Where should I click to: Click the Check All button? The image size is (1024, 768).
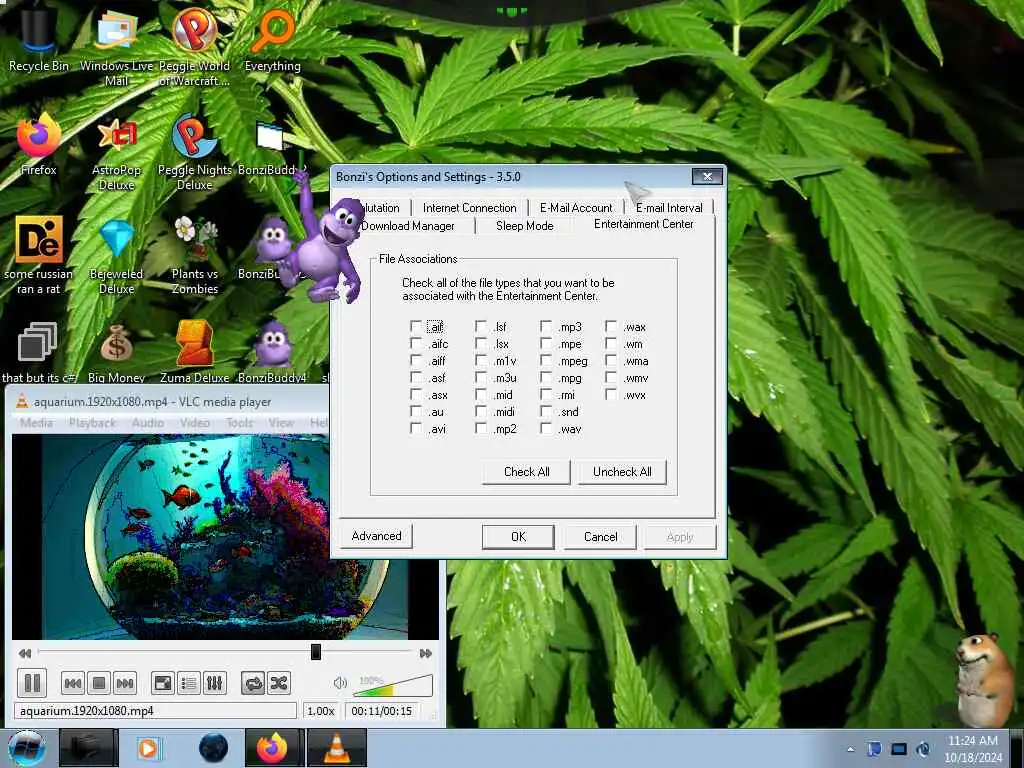(x=526, y=472)
